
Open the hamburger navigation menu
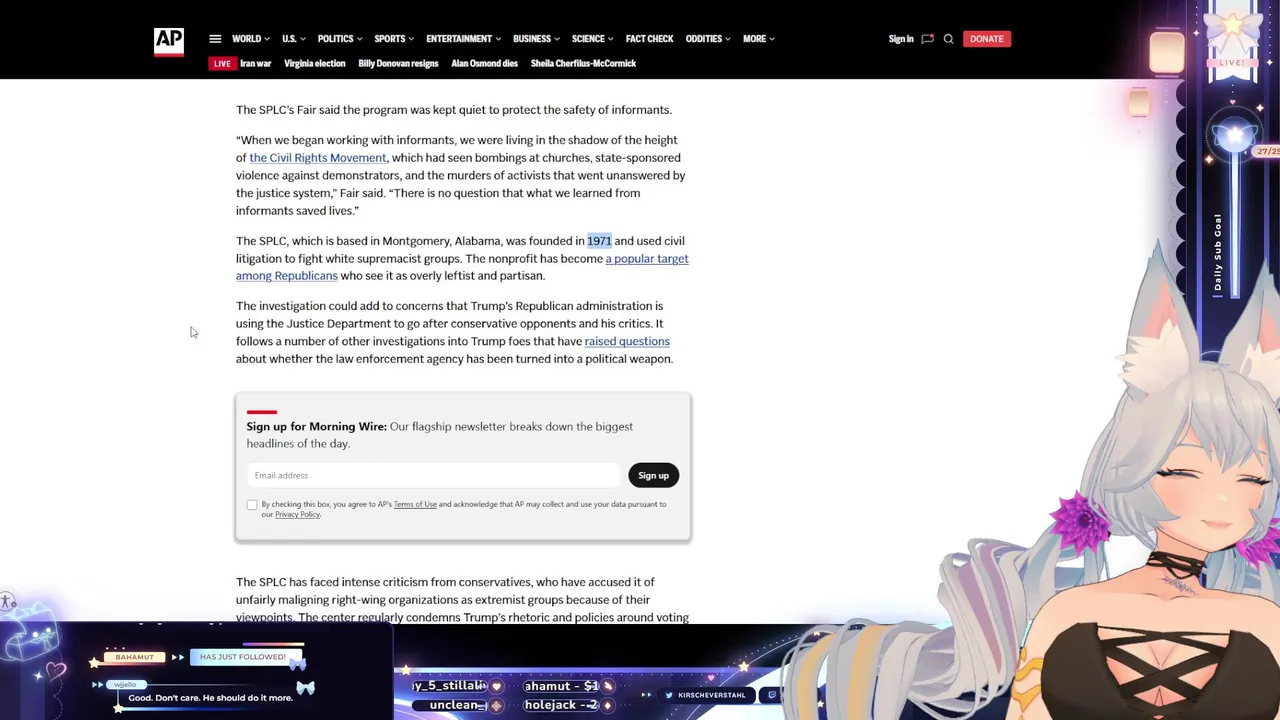tap(215, 39)
